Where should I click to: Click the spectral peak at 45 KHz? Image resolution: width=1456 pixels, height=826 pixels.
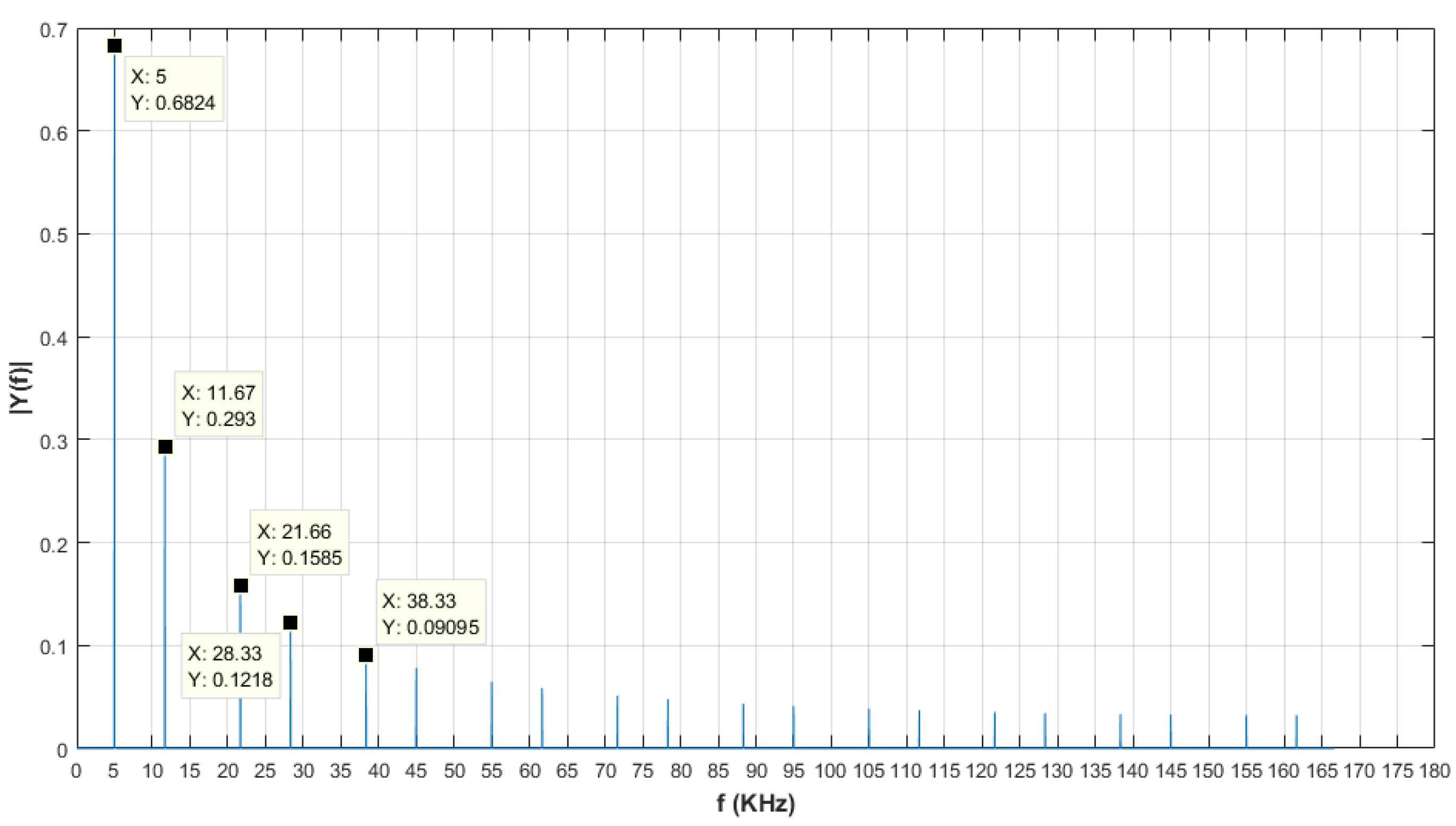pyautogui.click(x=416, y=709)
